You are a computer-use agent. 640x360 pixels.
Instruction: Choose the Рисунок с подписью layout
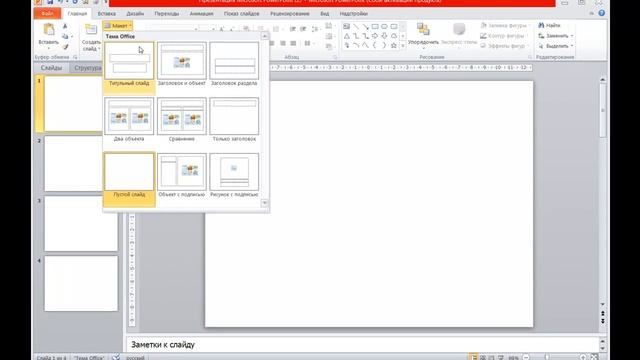[234, 176]
